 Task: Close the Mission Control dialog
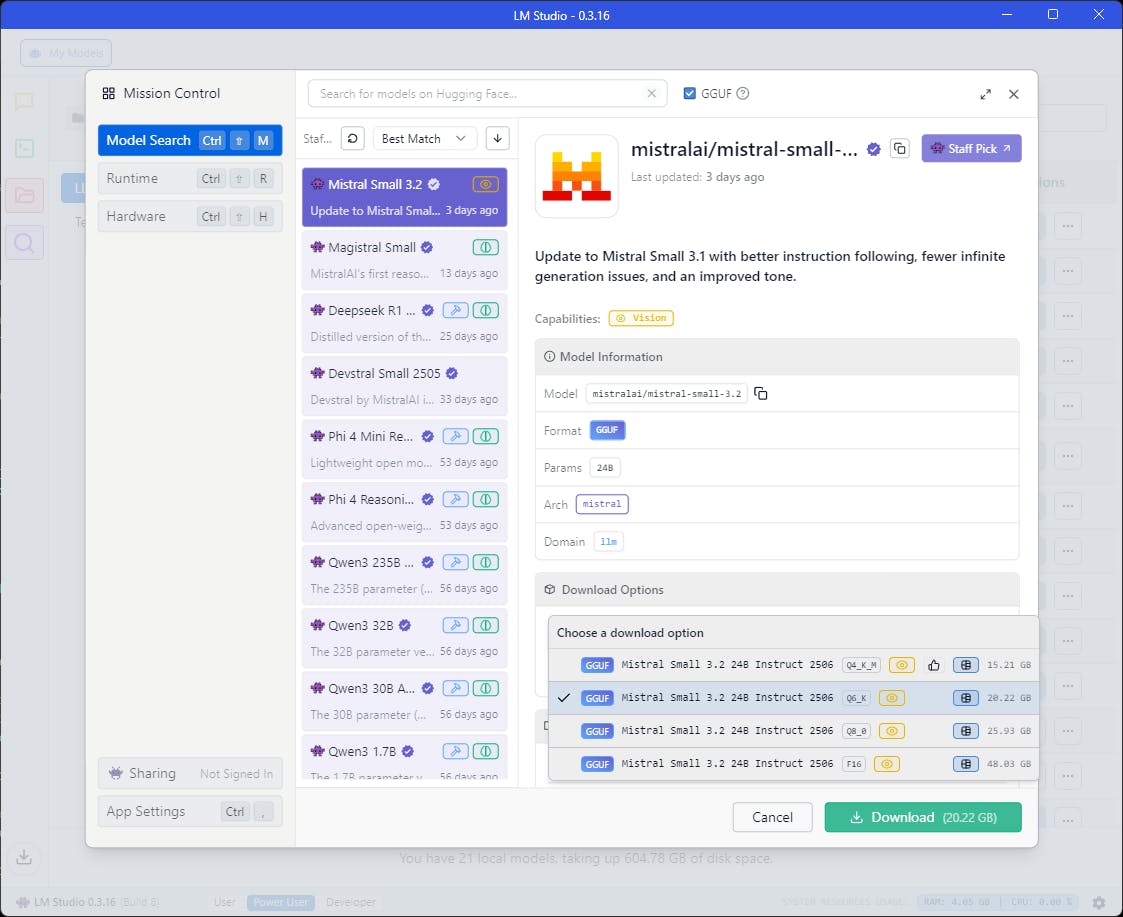coord(1013,94)
